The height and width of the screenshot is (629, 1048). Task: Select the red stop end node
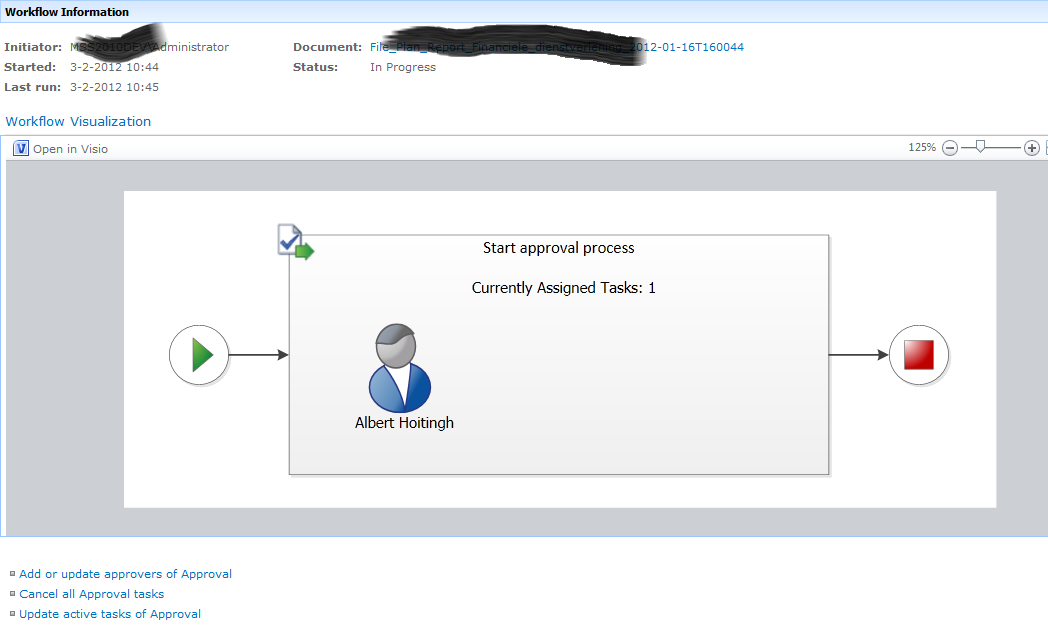pyautogui.click(x=918, y=355)
